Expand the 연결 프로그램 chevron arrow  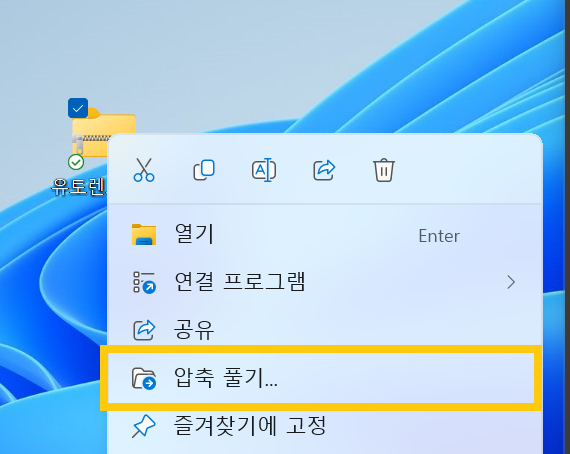[511, 282]
